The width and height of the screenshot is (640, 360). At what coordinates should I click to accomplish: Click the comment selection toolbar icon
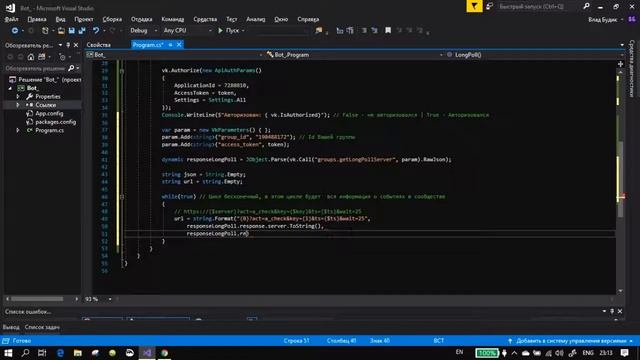[x=364, y=31]
